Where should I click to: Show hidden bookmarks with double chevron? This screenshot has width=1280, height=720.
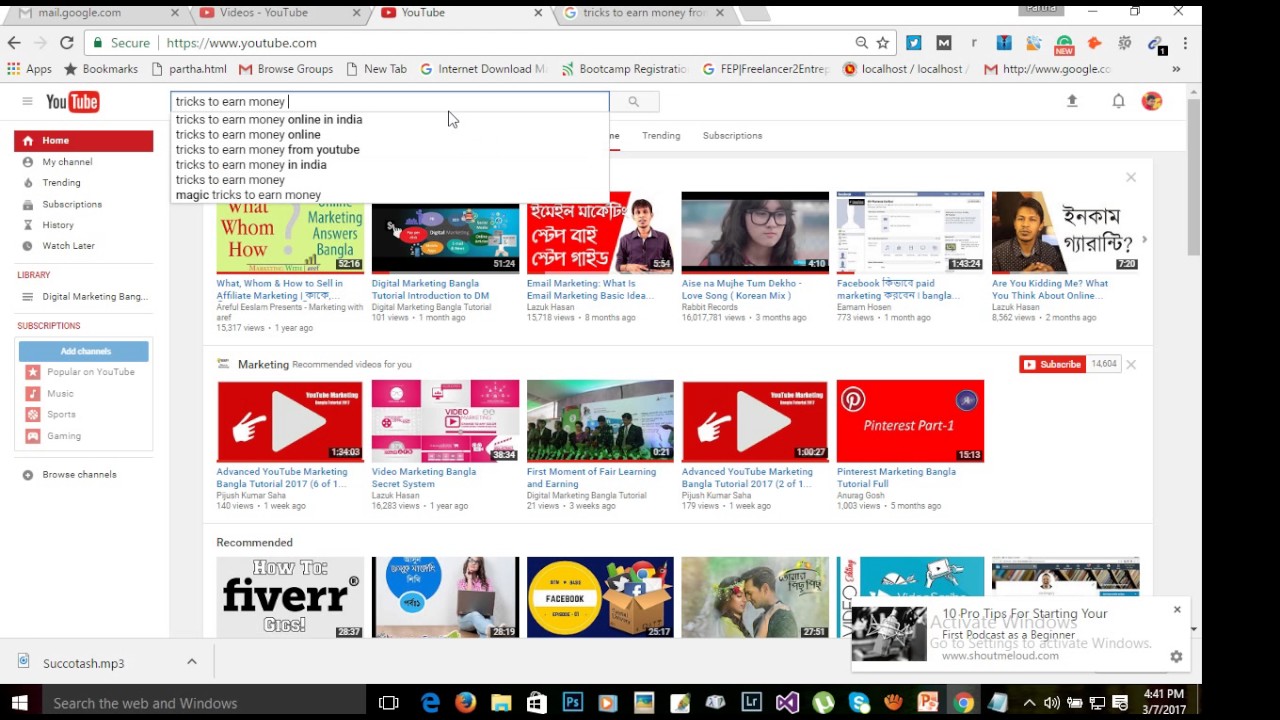[x=1176, y=69]
